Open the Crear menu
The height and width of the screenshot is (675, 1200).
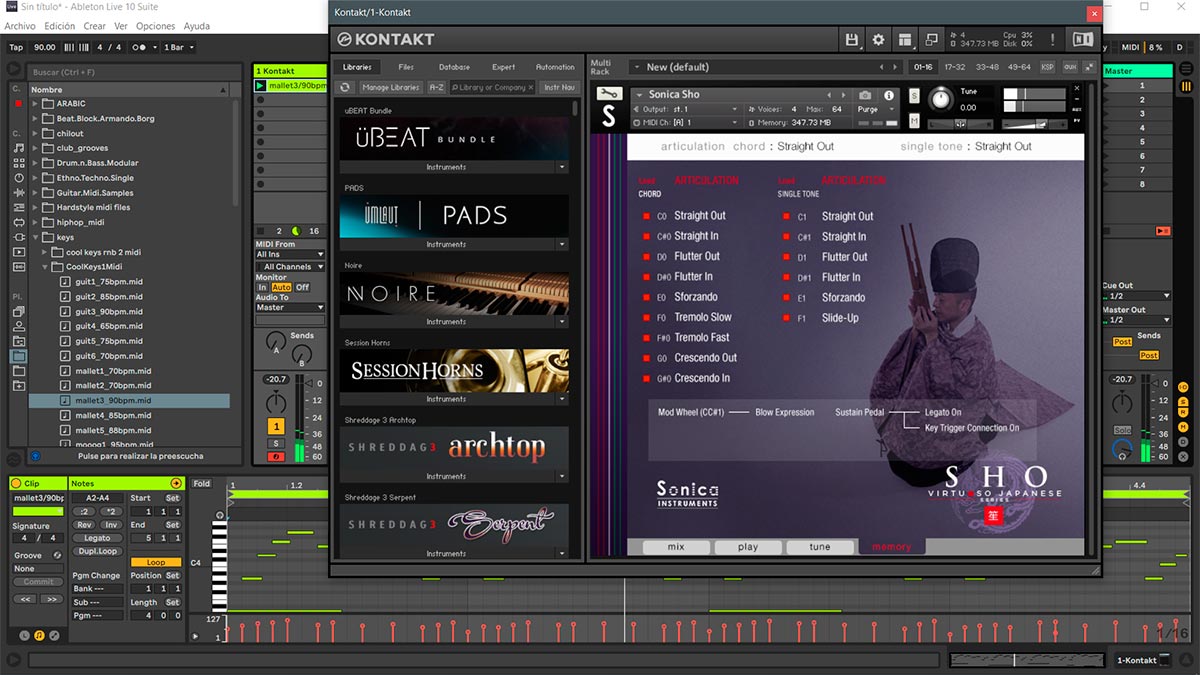pos(95,26)
